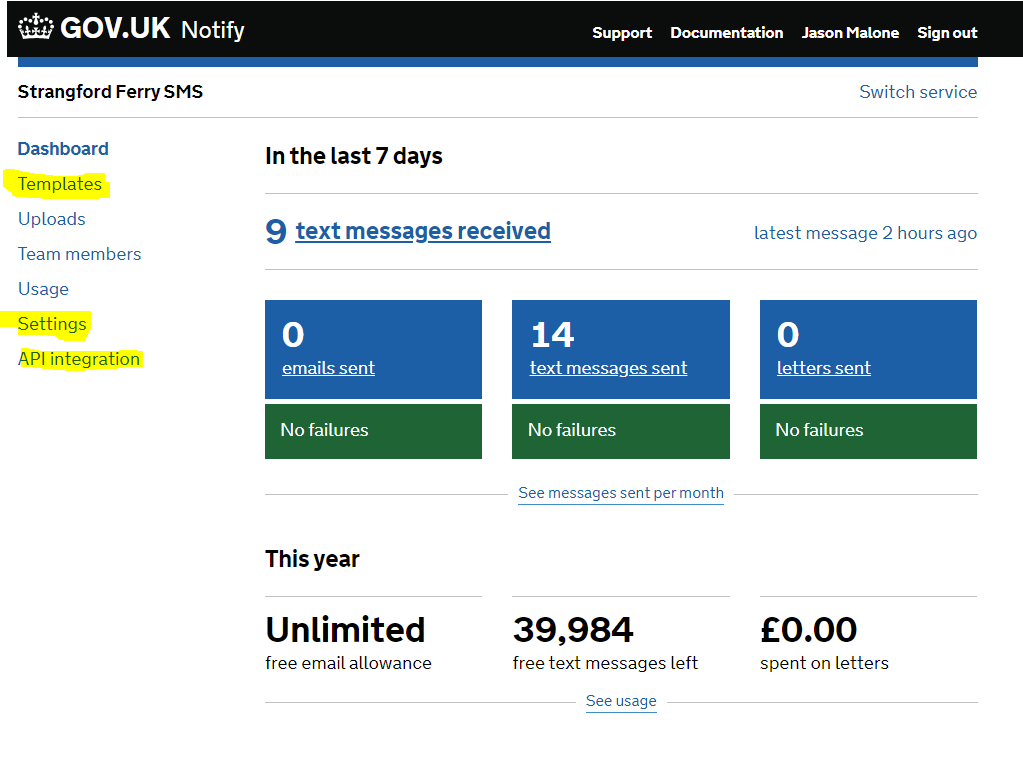Image resolution: width=1023 pixels, height=764 pixels.
Task: Open API integration settings
Action: pyautogui.click(x=79, y=358)
